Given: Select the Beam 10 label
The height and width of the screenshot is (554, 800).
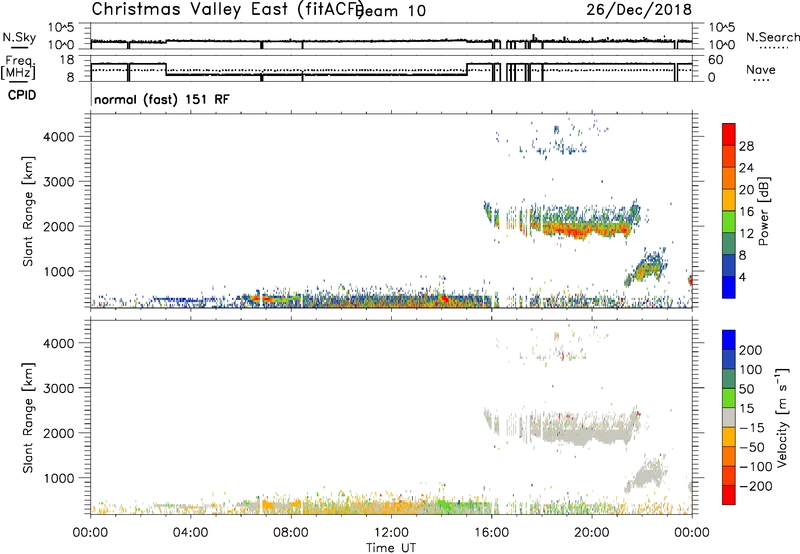Looking at the screenshot, I should click(391, 11).
